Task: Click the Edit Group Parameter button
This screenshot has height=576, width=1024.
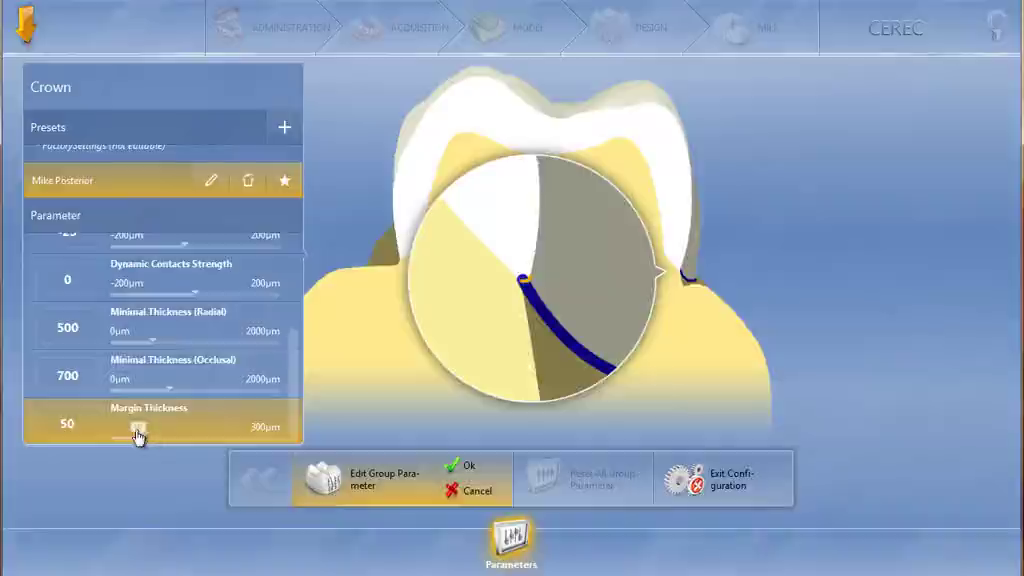Action: 366,479
